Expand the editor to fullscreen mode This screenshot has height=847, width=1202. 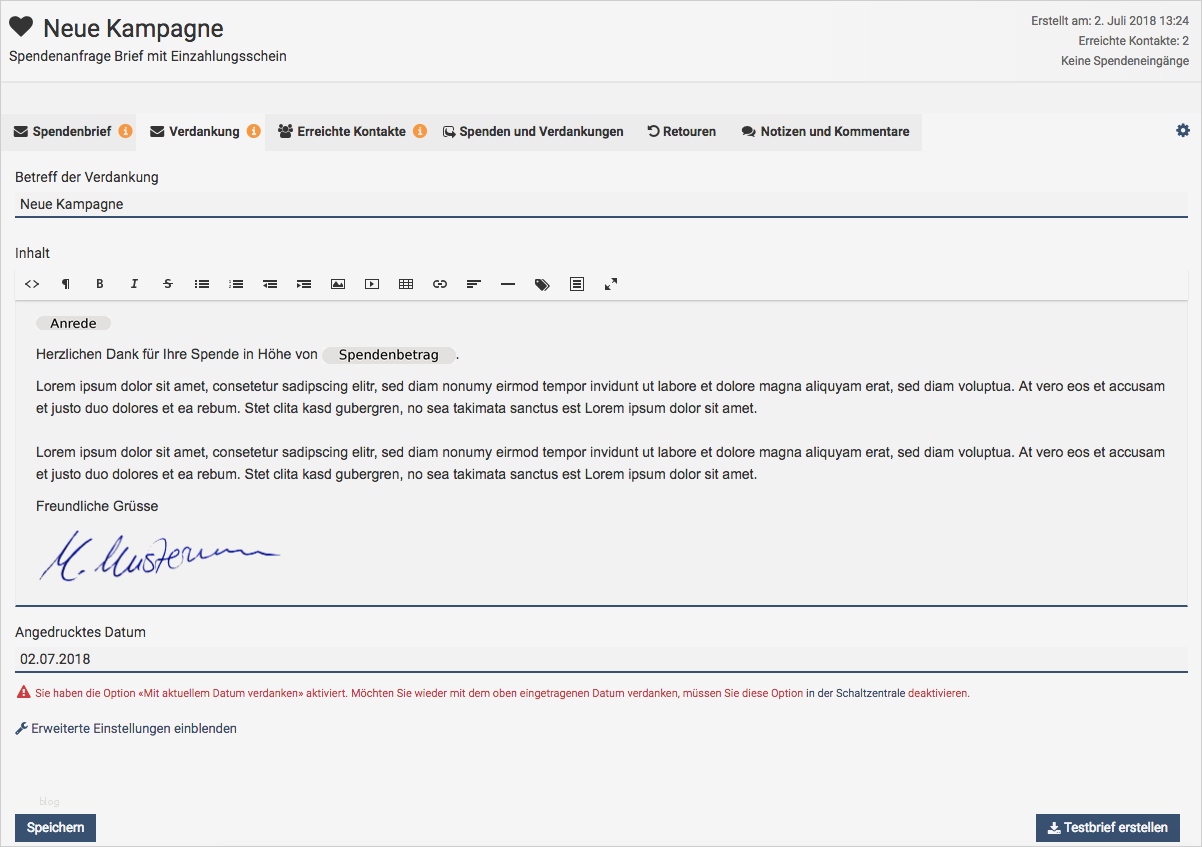611,283
